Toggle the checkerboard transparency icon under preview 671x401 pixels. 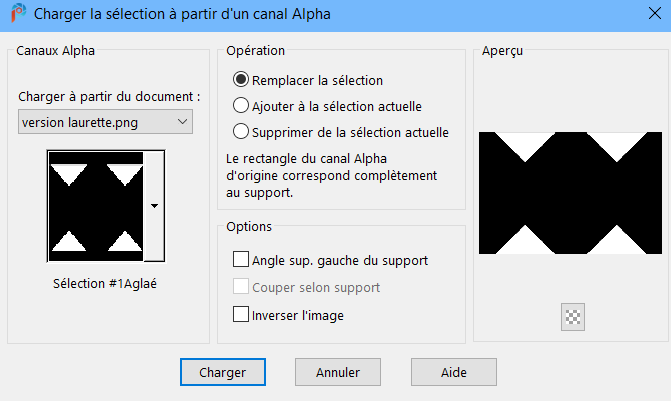tap(574, 318)
